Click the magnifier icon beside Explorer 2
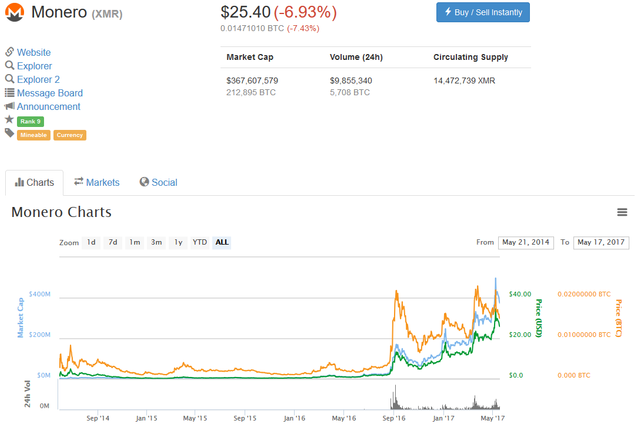Screen dimensions: 640x429 [9, 79]
